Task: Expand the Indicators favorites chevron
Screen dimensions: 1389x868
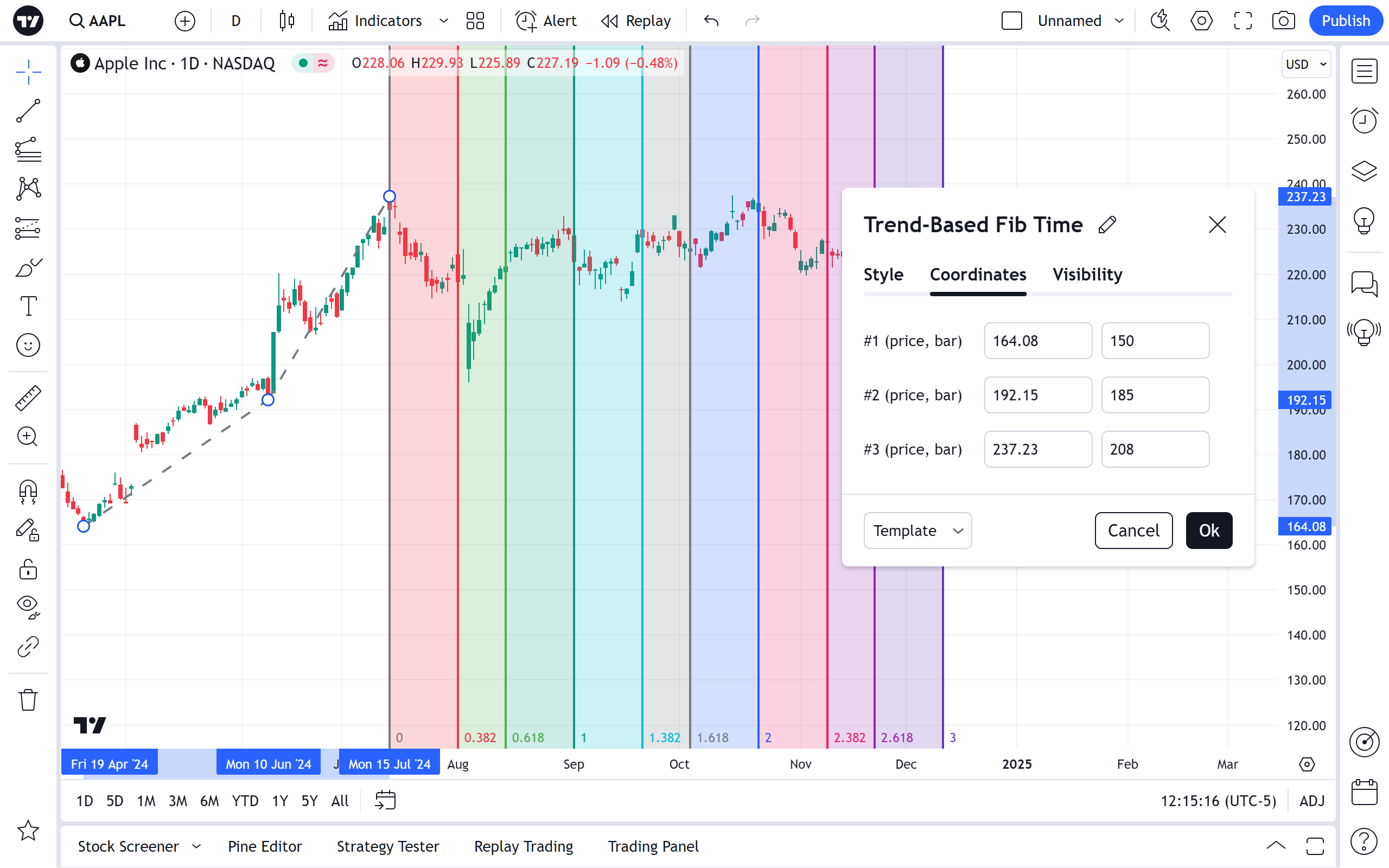Action: (x=444, y=21)
